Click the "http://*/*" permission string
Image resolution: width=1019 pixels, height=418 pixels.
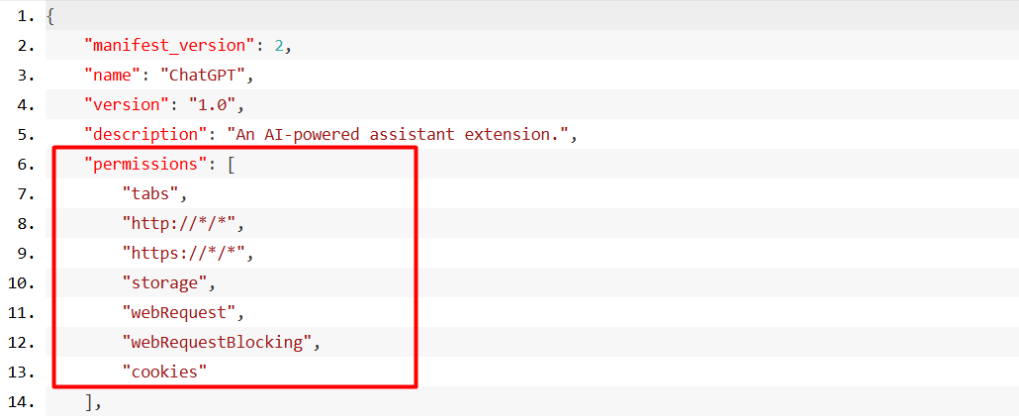point(179,224)
